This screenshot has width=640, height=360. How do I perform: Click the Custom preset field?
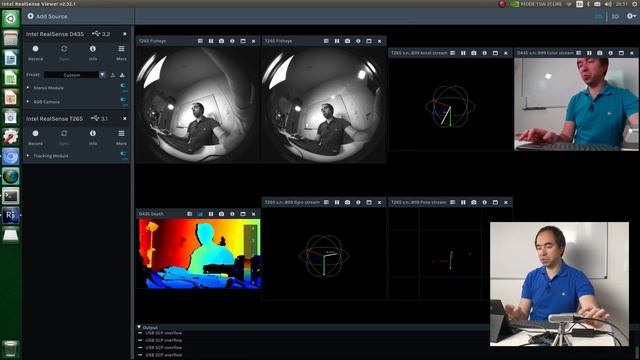click(x=71, y=75)
